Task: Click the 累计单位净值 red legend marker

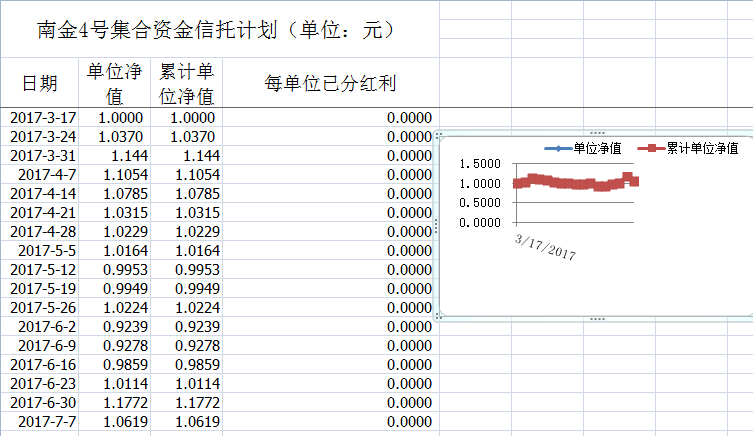Action: click(651, 148)
